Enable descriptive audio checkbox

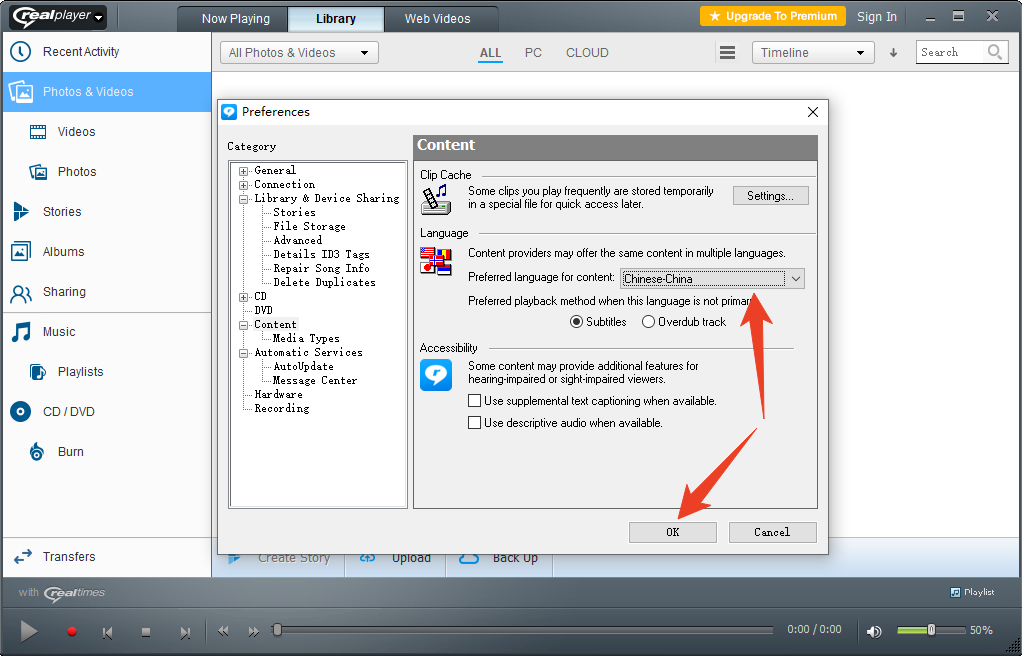click(475, 423)
